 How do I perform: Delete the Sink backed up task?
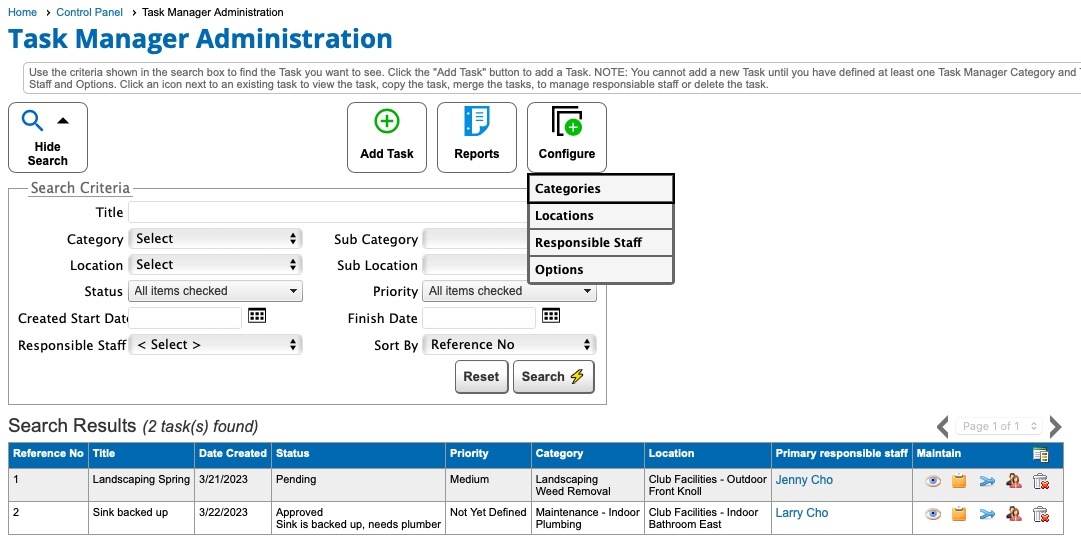[1041, 514]
